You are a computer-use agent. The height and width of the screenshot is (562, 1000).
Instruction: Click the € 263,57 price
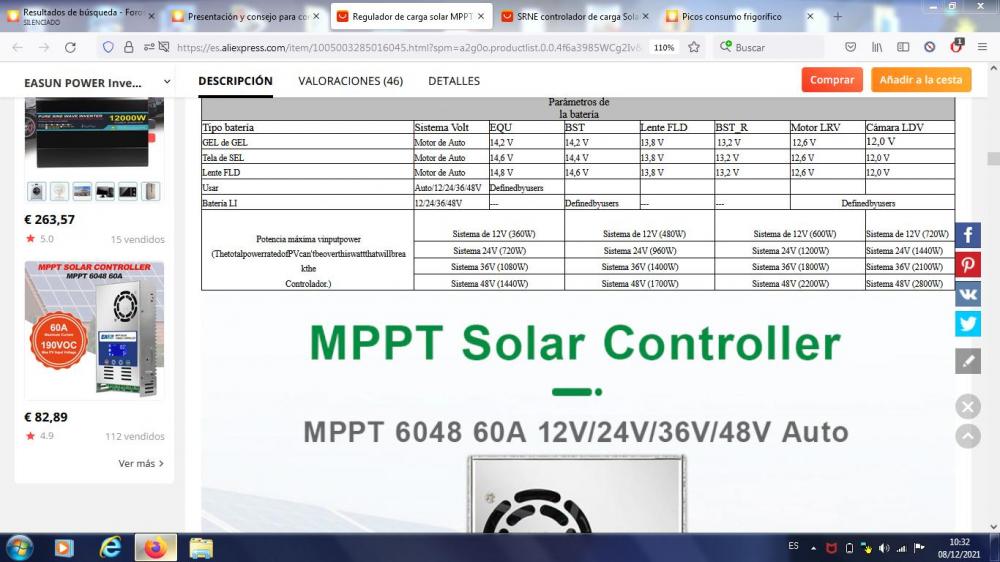[49, 219]
